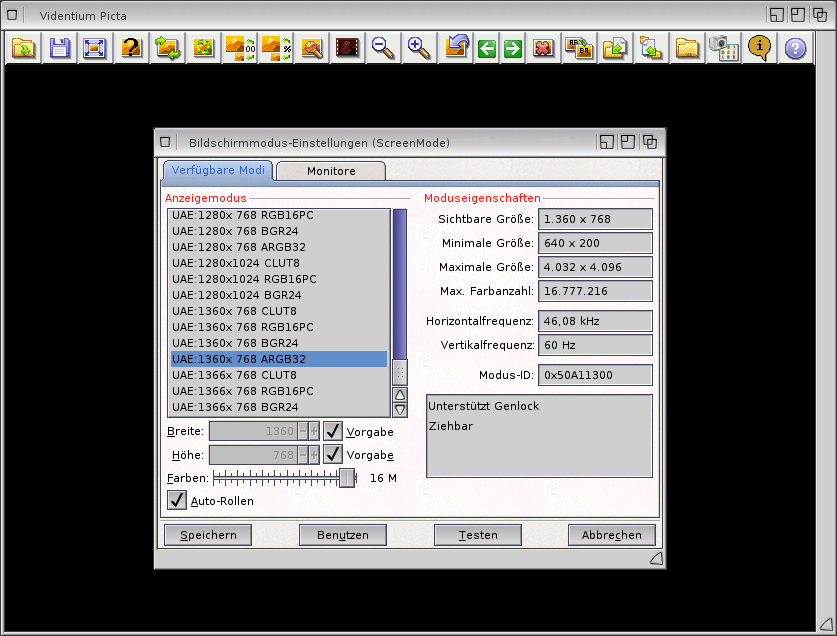This screenshot has width=837, height=636.
Task: Click the Videntium Picta window depth gadget
Action: pyautogui.click(x=820, y=15)
